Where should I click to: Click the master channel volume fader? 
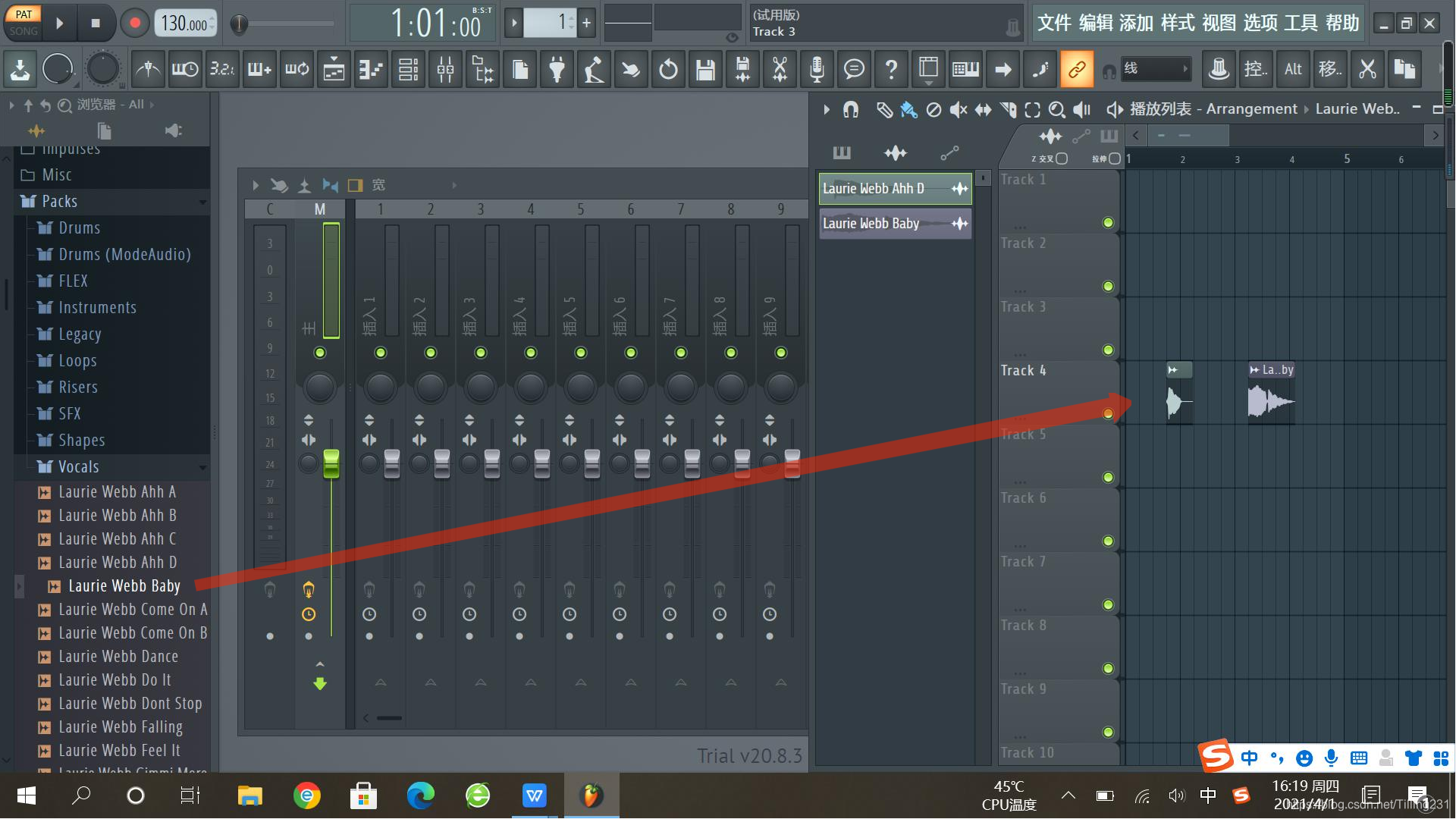click(331, 463)
